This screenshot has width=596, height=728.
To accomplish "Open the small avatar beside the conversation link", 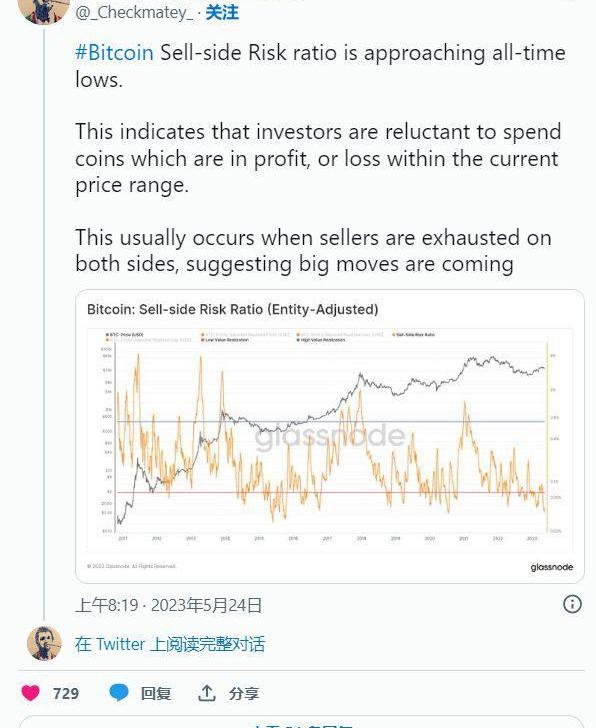I will click(45, 644).
